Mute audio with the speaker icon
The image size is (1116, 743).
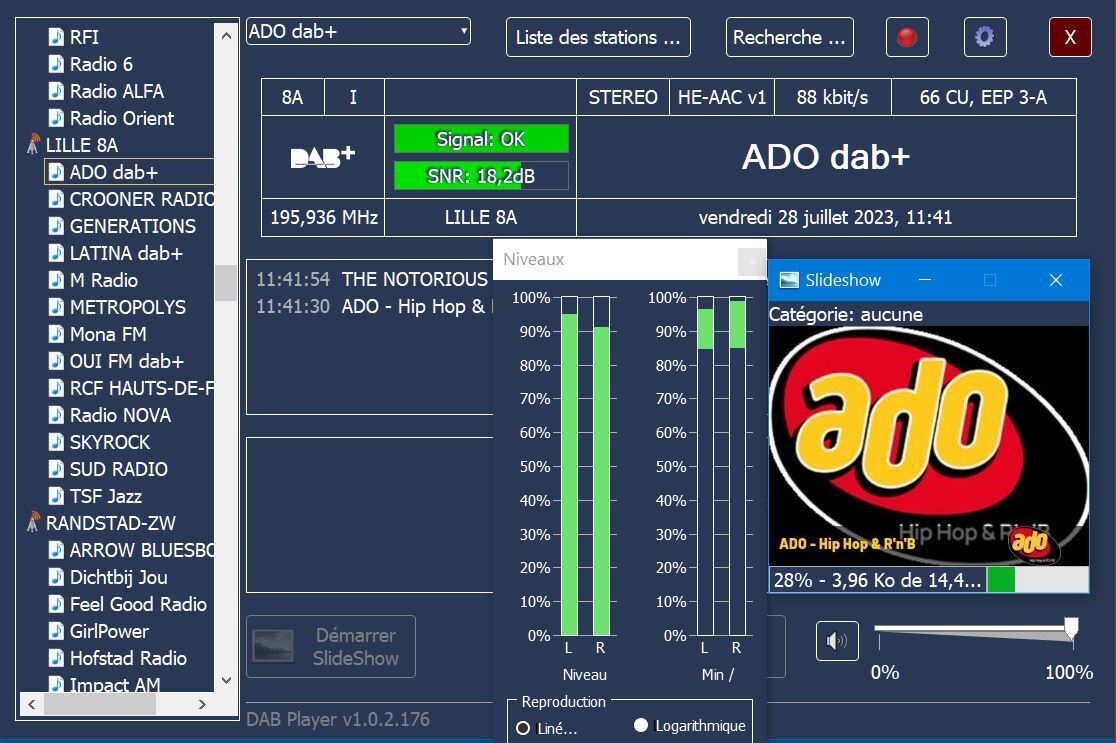(x=837, y=641)
